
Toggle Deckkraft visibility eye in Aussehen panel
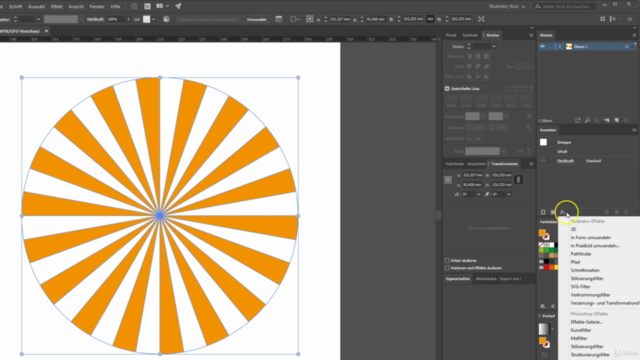[543, 161]
